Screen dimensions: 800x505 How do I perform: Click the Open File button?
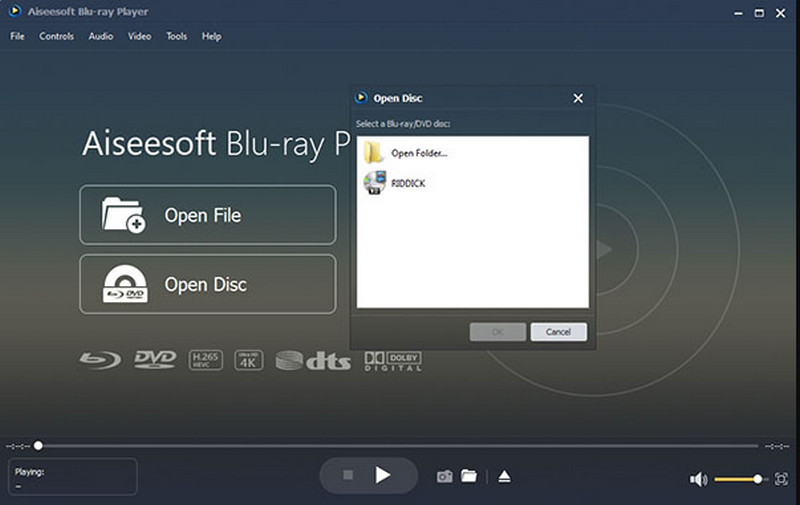pos(207,215)
